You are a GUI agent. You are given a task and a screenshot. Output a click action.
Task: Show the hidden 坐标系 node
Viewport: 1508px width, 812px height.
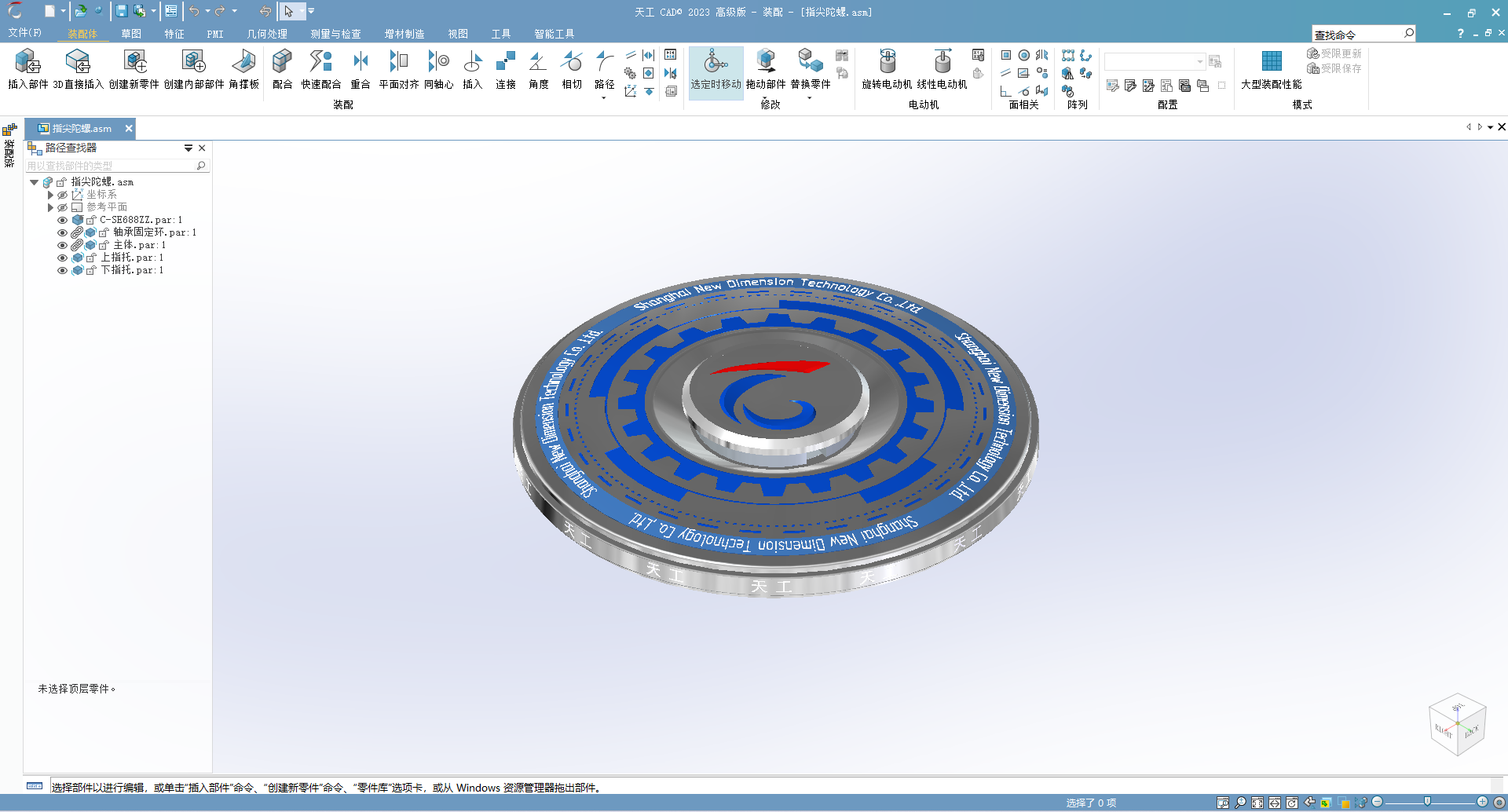point(62,195)
